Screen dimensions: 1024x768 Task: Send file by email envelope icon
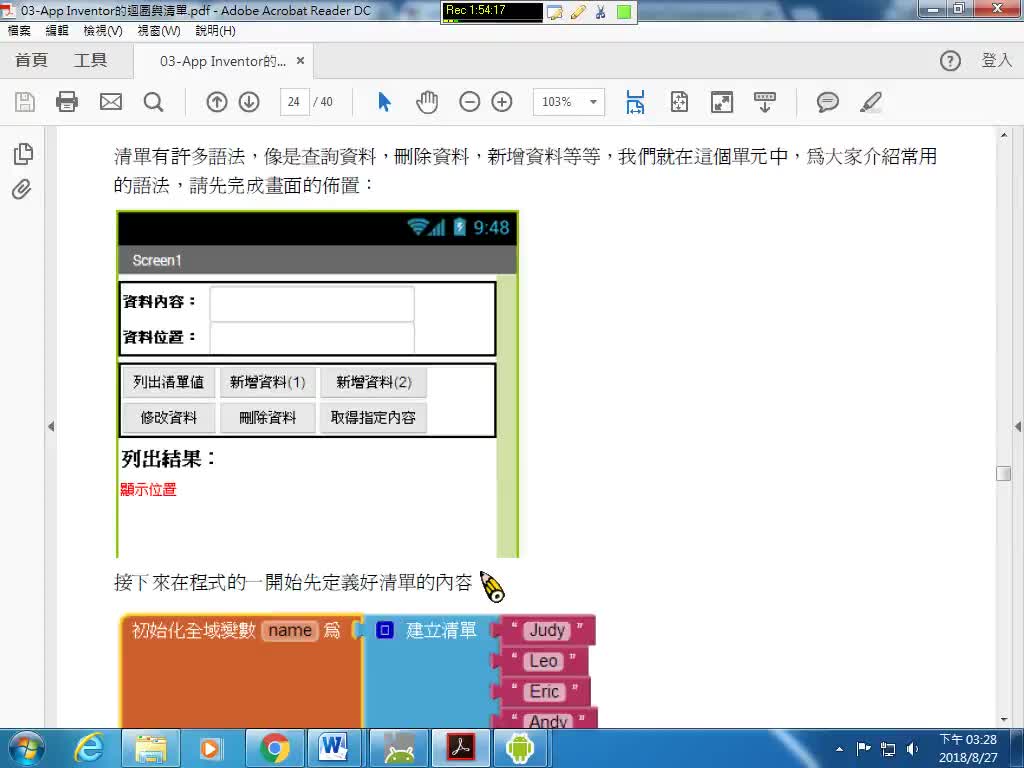click(110, 102)
